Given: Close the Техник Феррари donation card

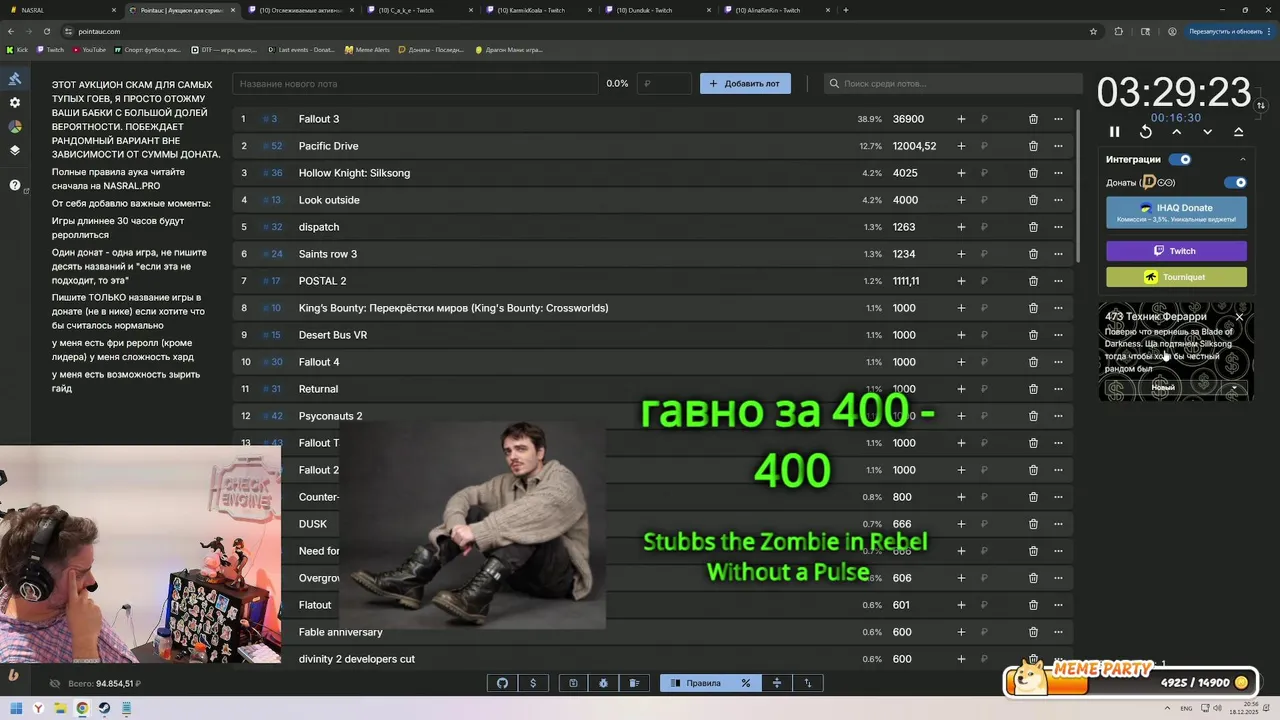Looking at the screenshot, I should (1239, 317).
